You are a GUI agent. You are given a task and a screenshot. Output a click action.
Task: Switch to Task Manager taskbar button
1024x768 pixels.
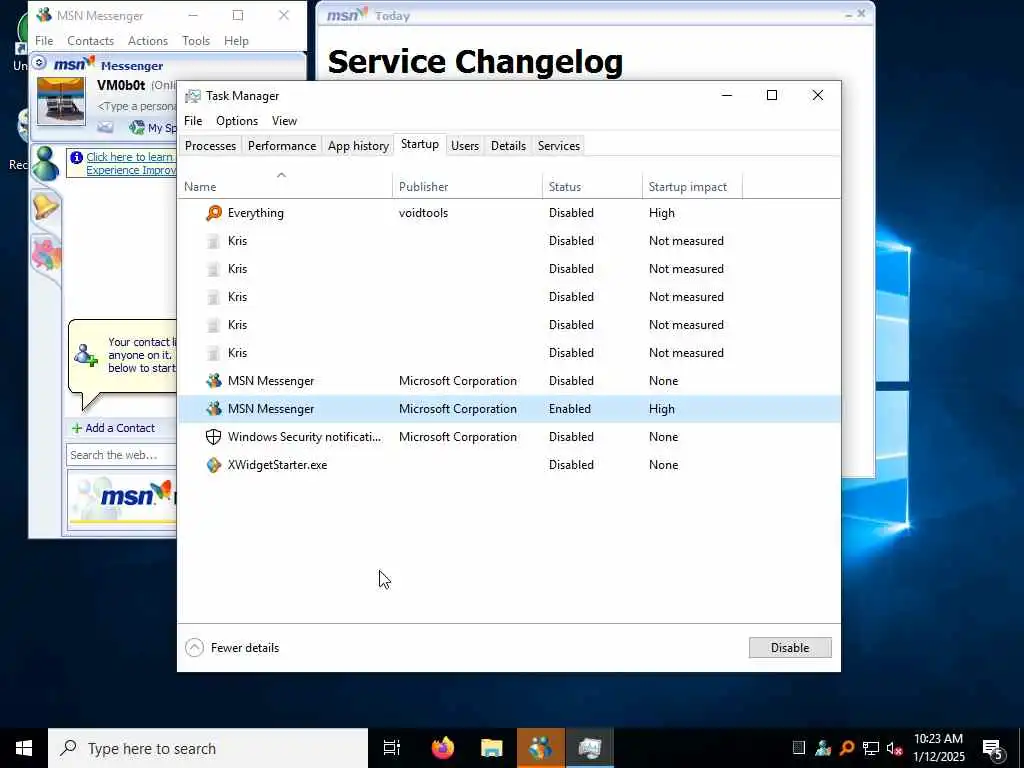[x=590, y=748]
